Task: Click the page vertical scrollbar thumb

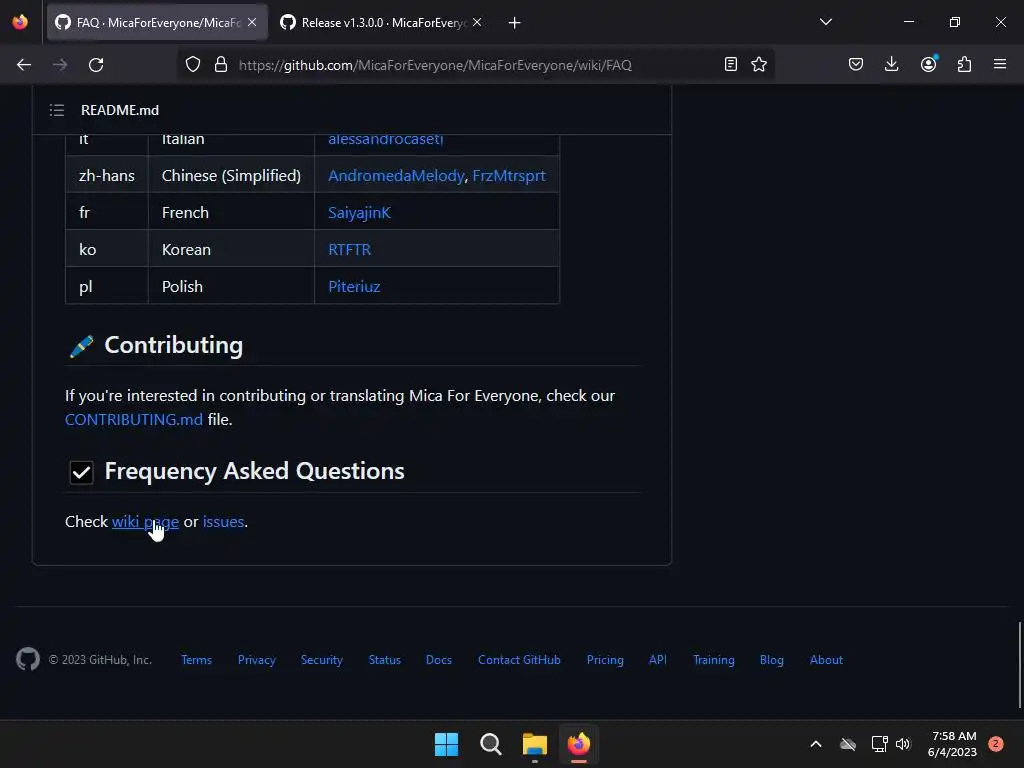Action: tap(1019, 665)
